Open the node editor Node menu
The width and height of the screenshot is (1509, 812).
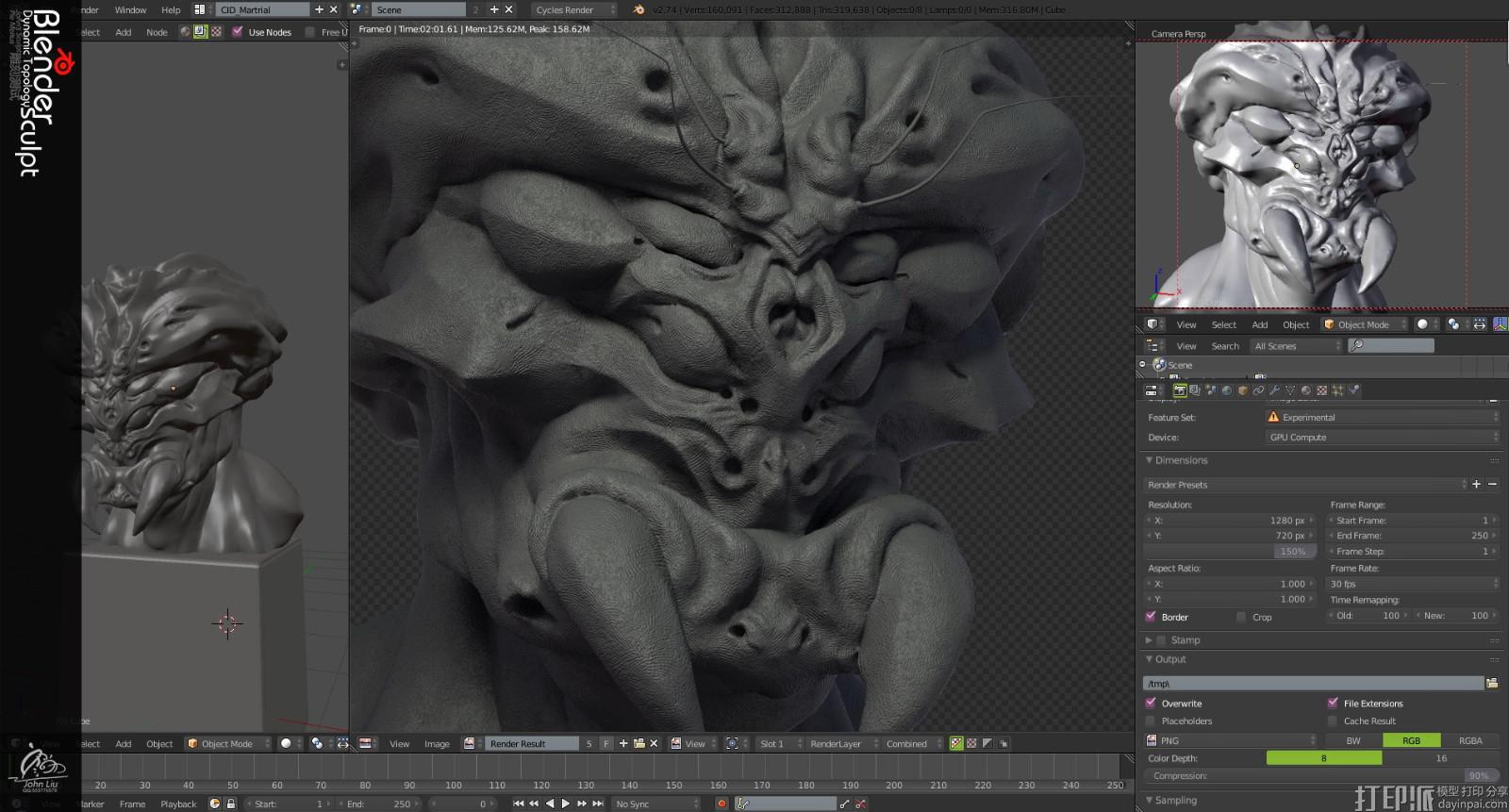tap(157, 32)
